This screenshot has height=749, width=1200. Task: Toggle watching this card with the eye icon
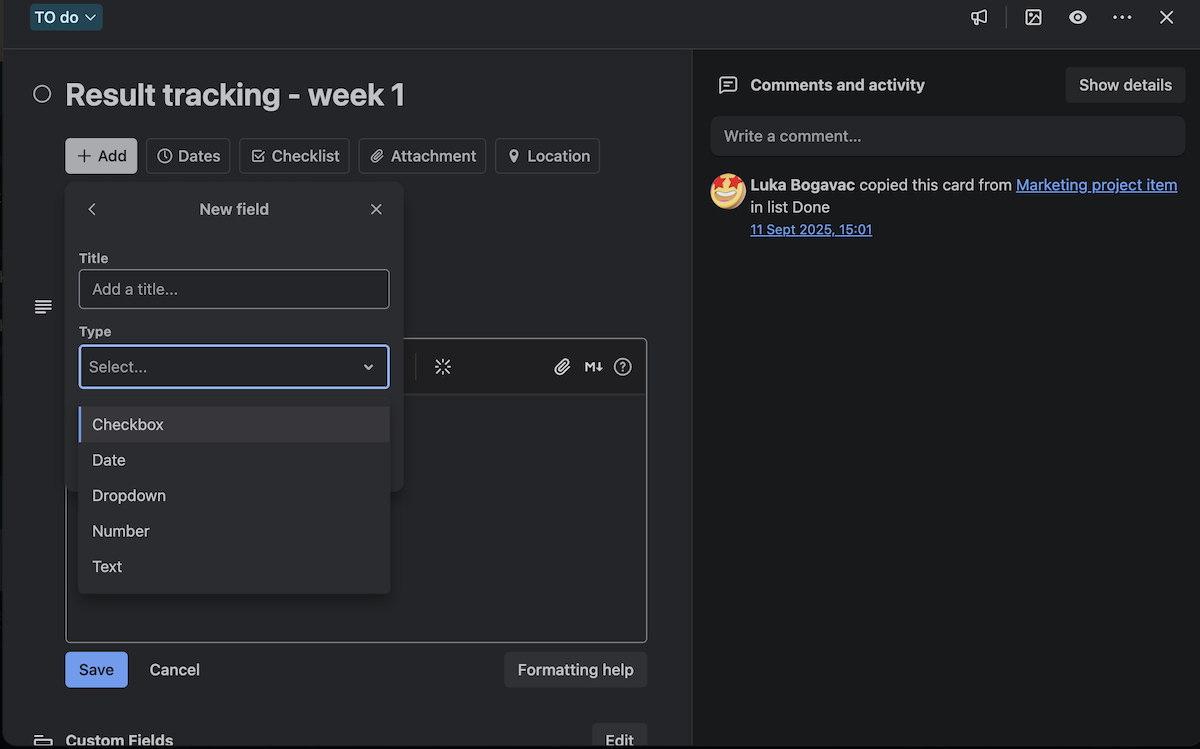coord(1077,17)
